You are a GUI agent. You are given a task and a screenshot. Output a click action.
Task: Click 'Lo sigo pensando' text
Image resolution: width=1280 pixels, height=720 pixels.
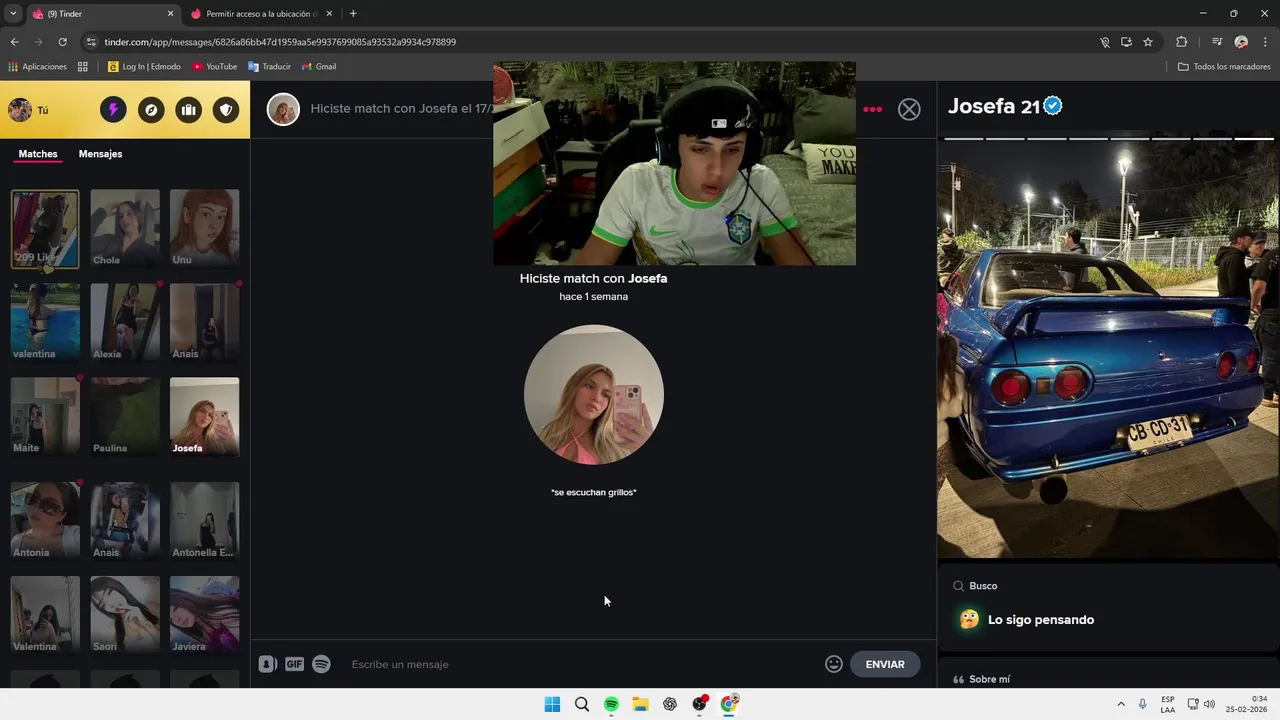click(1041, 620)
